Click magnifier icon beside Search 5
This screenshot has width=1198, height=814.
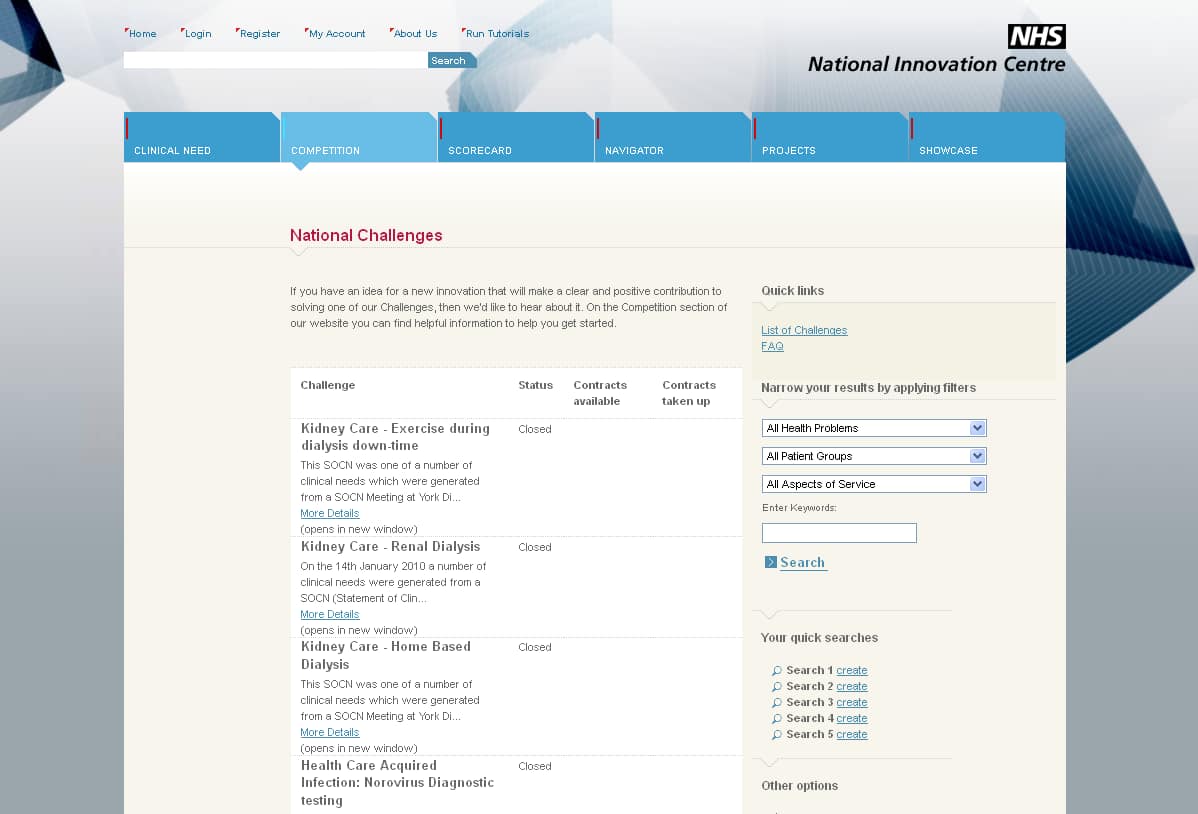click(x=777, y=735)
